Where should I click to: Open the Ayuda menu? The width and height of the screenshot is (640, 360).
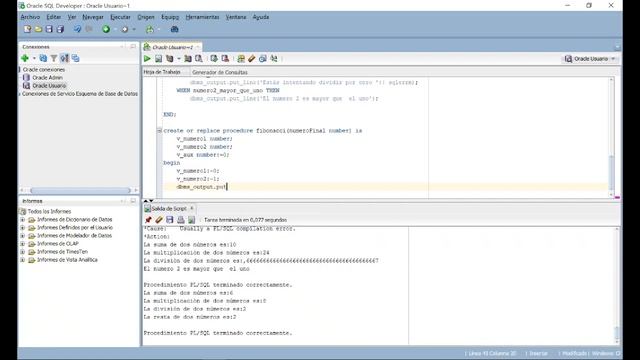click(260, 17)
